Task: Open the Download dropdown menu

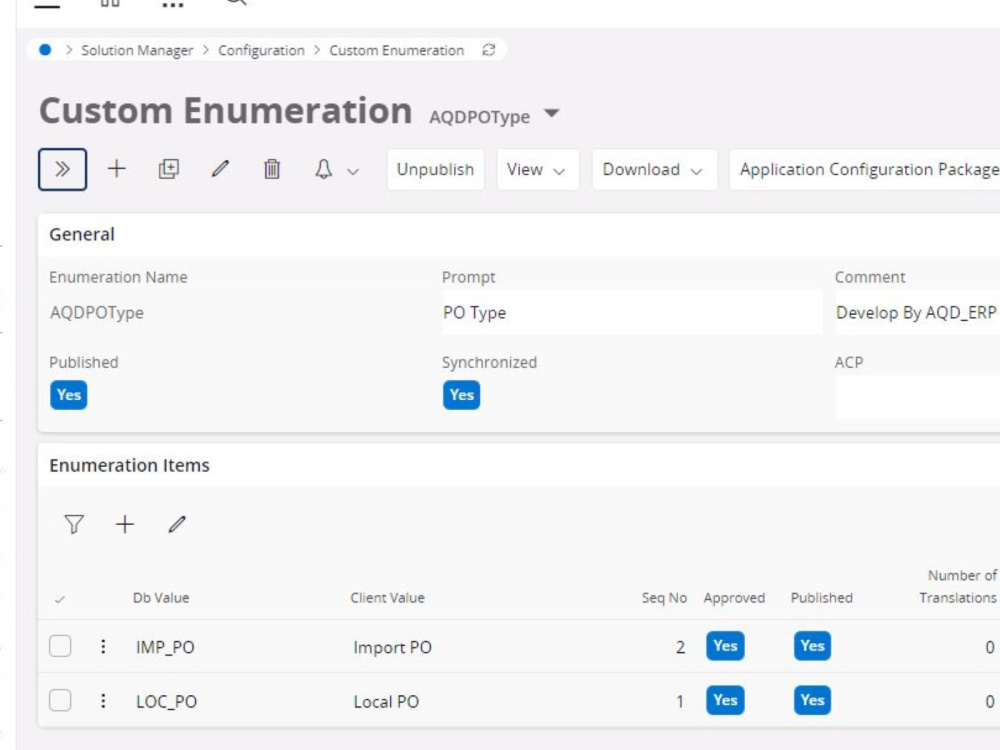Action: tap(654, 170)
